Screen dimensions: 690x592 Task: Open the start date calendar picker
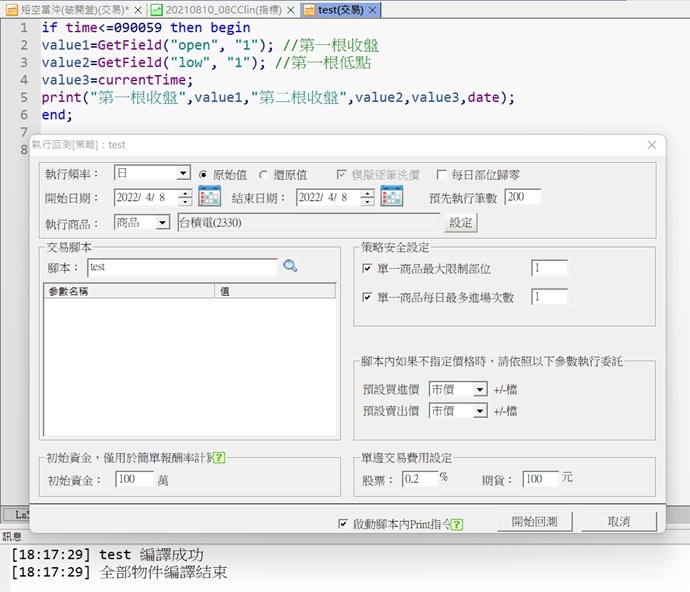click(x=209, y=197)
